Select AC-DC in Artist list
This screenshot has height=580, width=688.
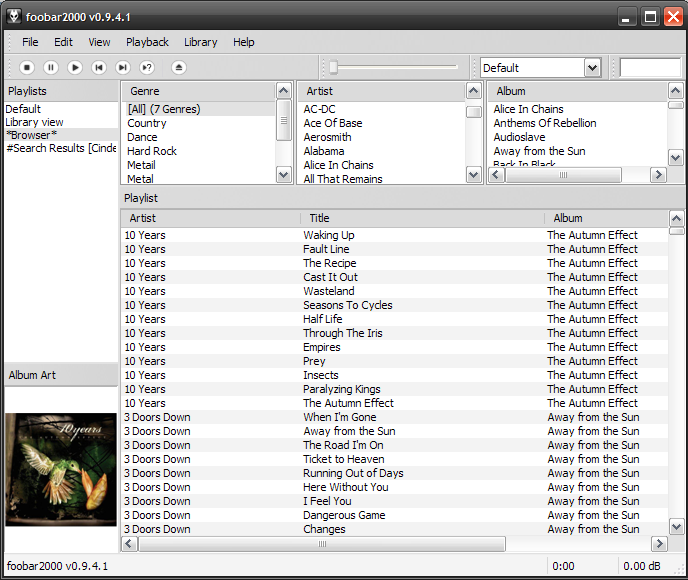click(x=382, y=109)
